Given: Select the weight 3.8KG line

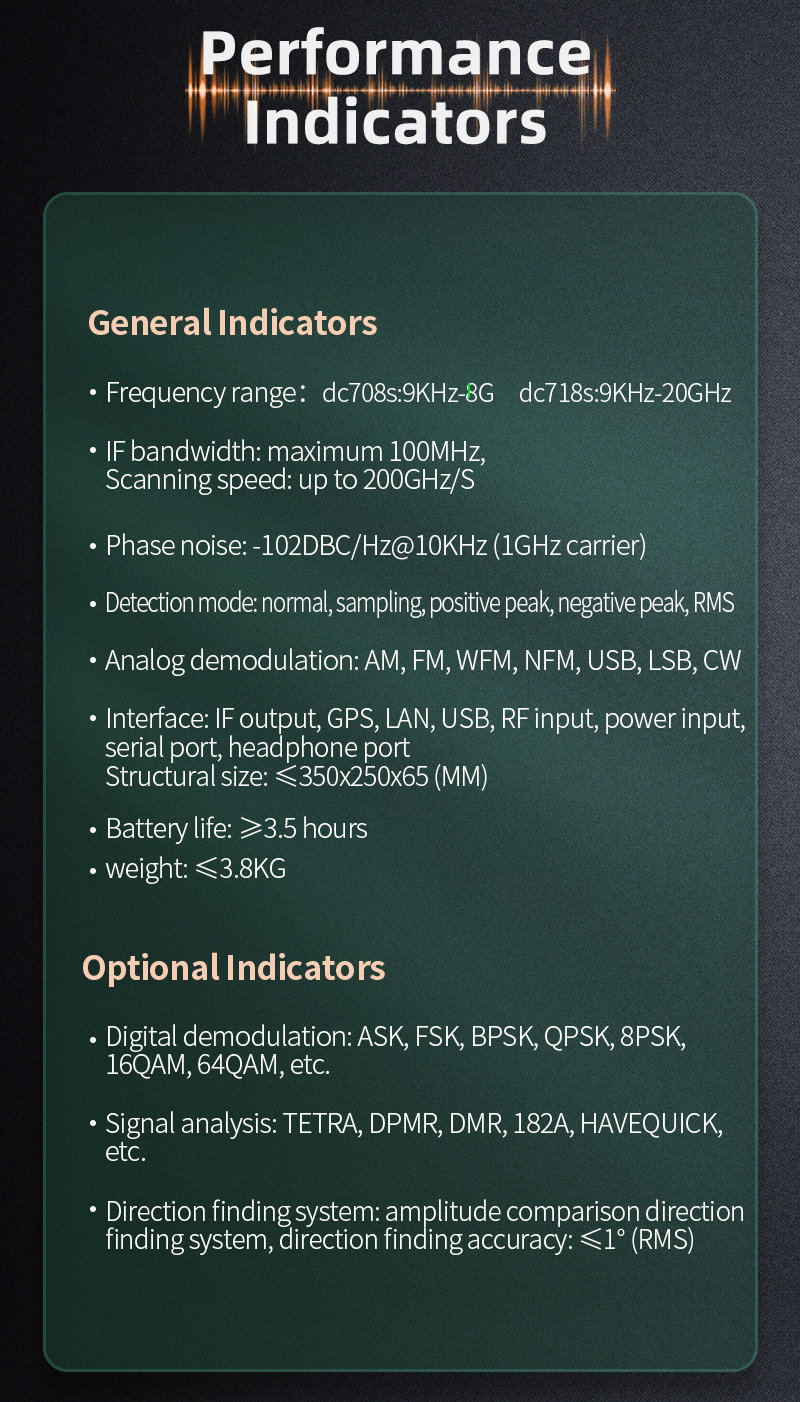Looking at the screenshot, I should pos(195,869).
